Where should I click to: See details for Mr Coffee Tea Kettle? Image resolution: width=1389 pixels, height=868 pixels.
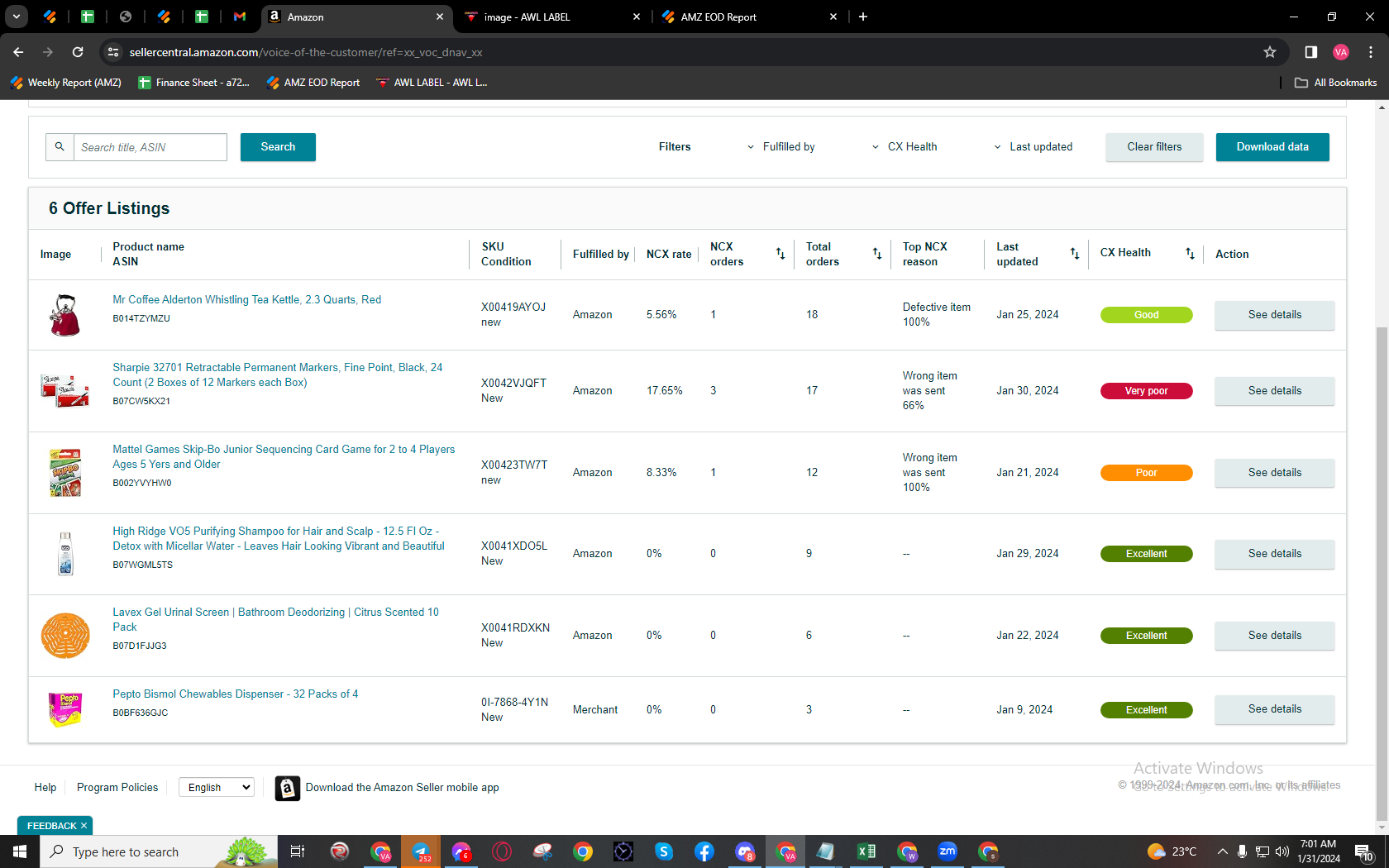click(1274, 315)
